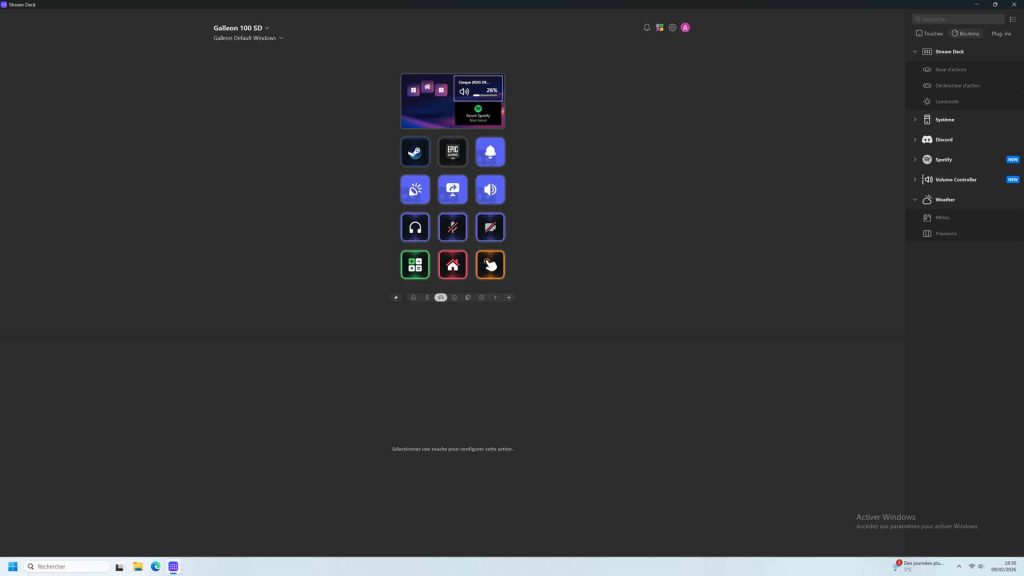Select the Epic Games key
This screenshot has height=576, width=1024.
tap(452, 151)
